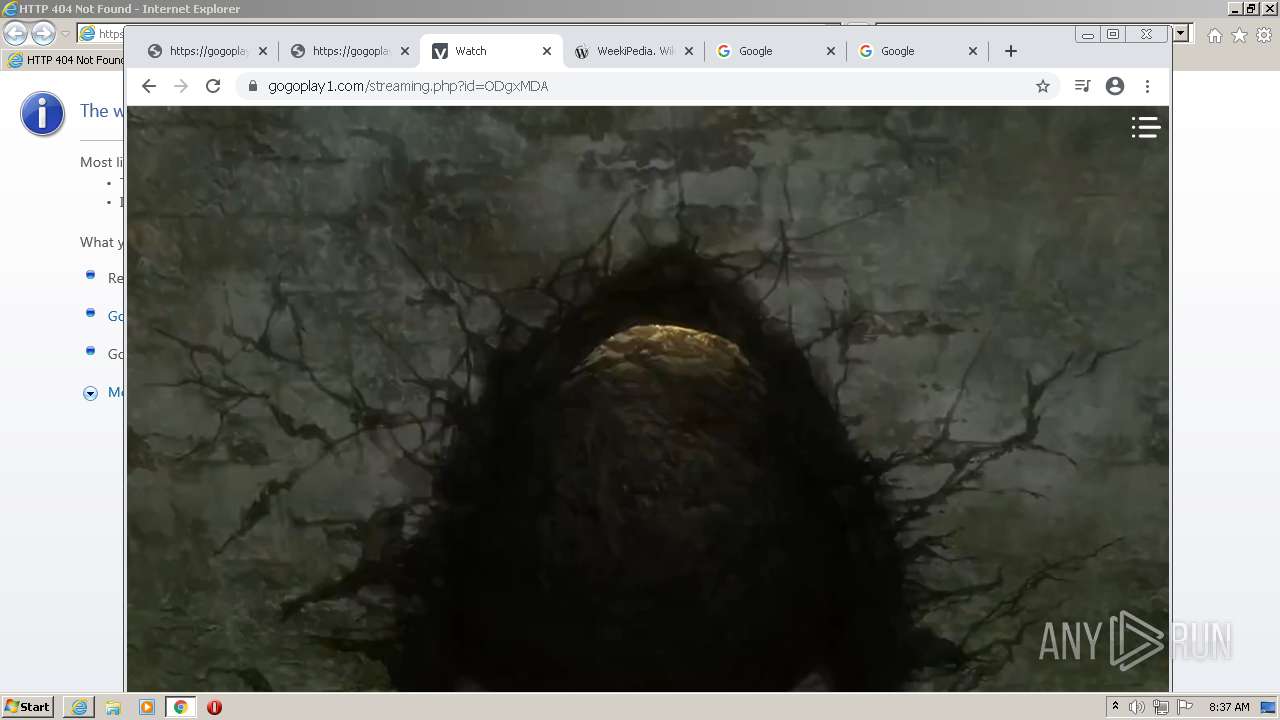Open the Chrome profile icon

(x=1115, y=86)
